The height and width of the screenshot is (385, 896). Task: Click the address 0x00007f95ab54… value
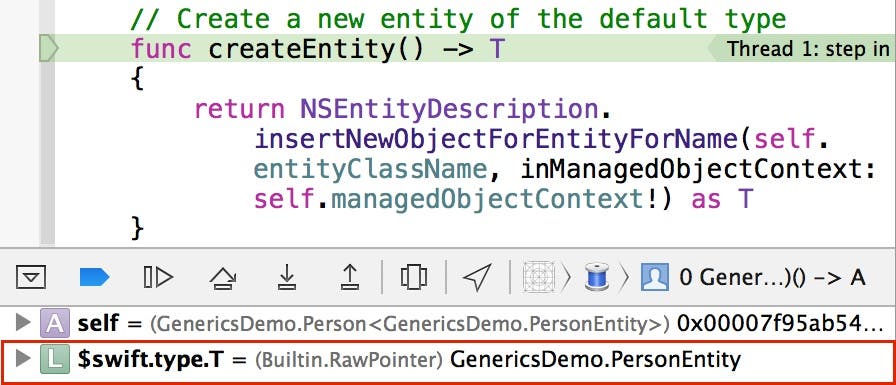[779, 324]
